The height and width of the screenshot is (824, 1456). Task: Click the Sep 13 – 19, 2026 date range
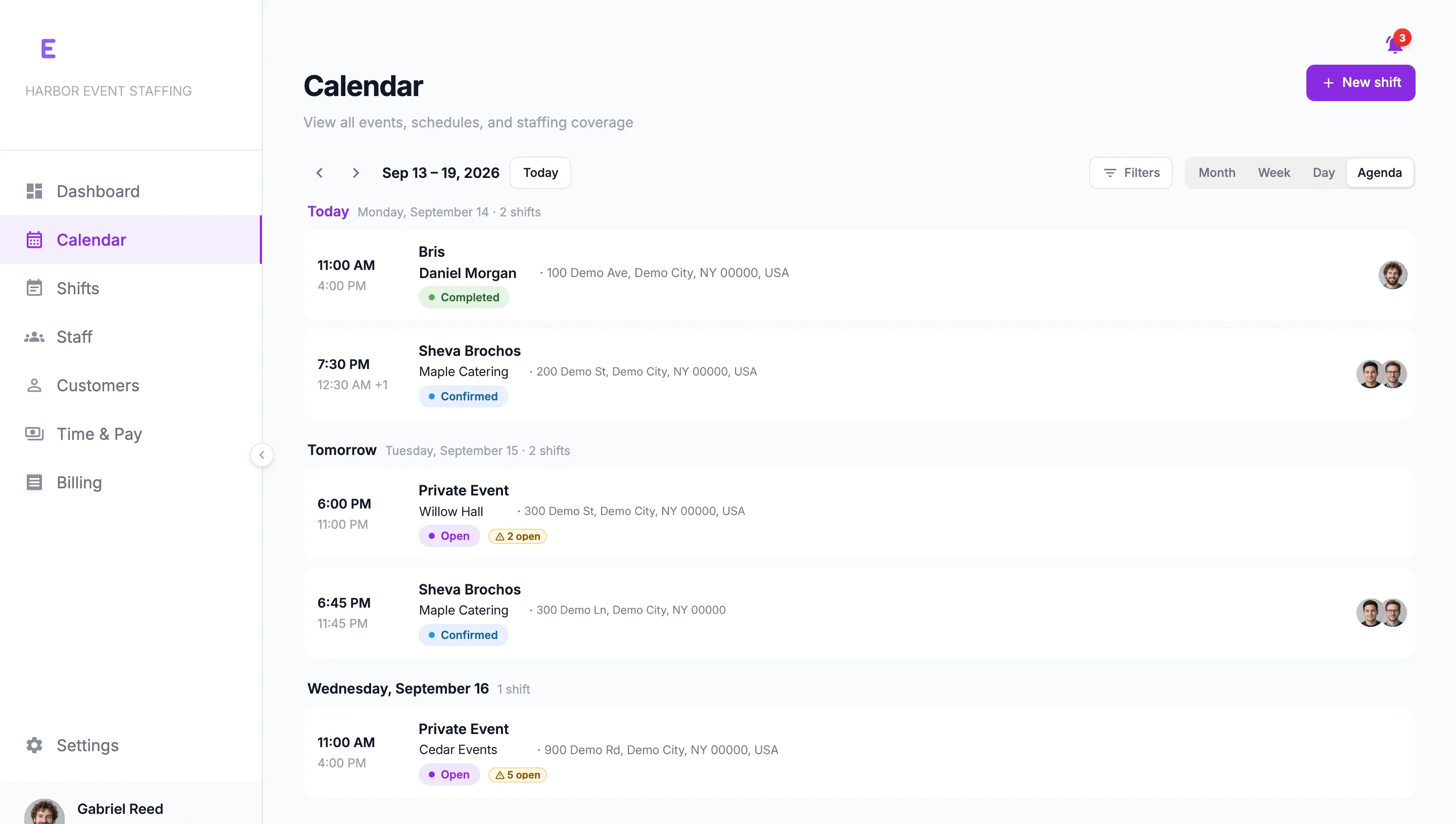point(440,173)
